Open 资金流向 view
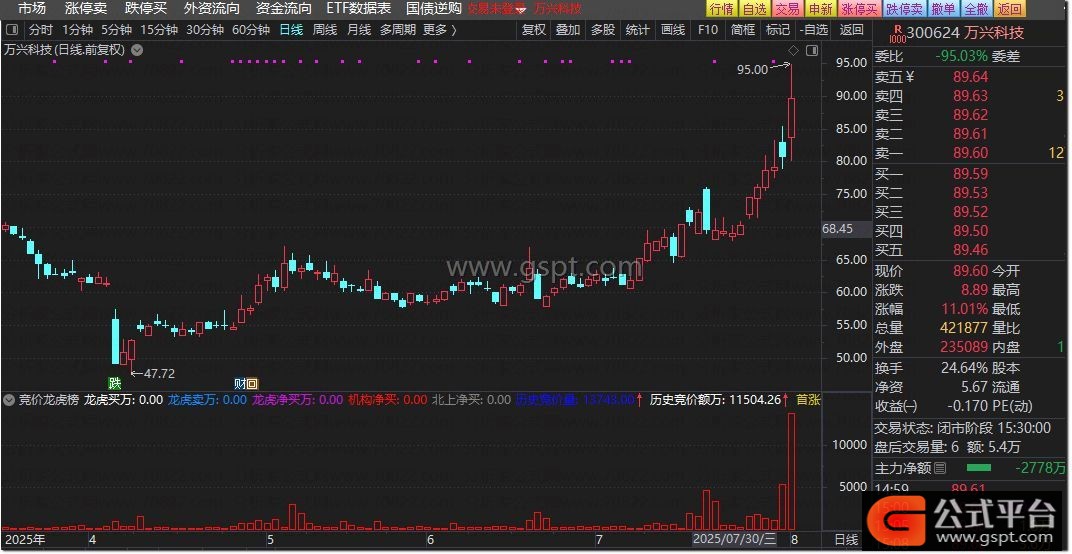 pos(283,9)
